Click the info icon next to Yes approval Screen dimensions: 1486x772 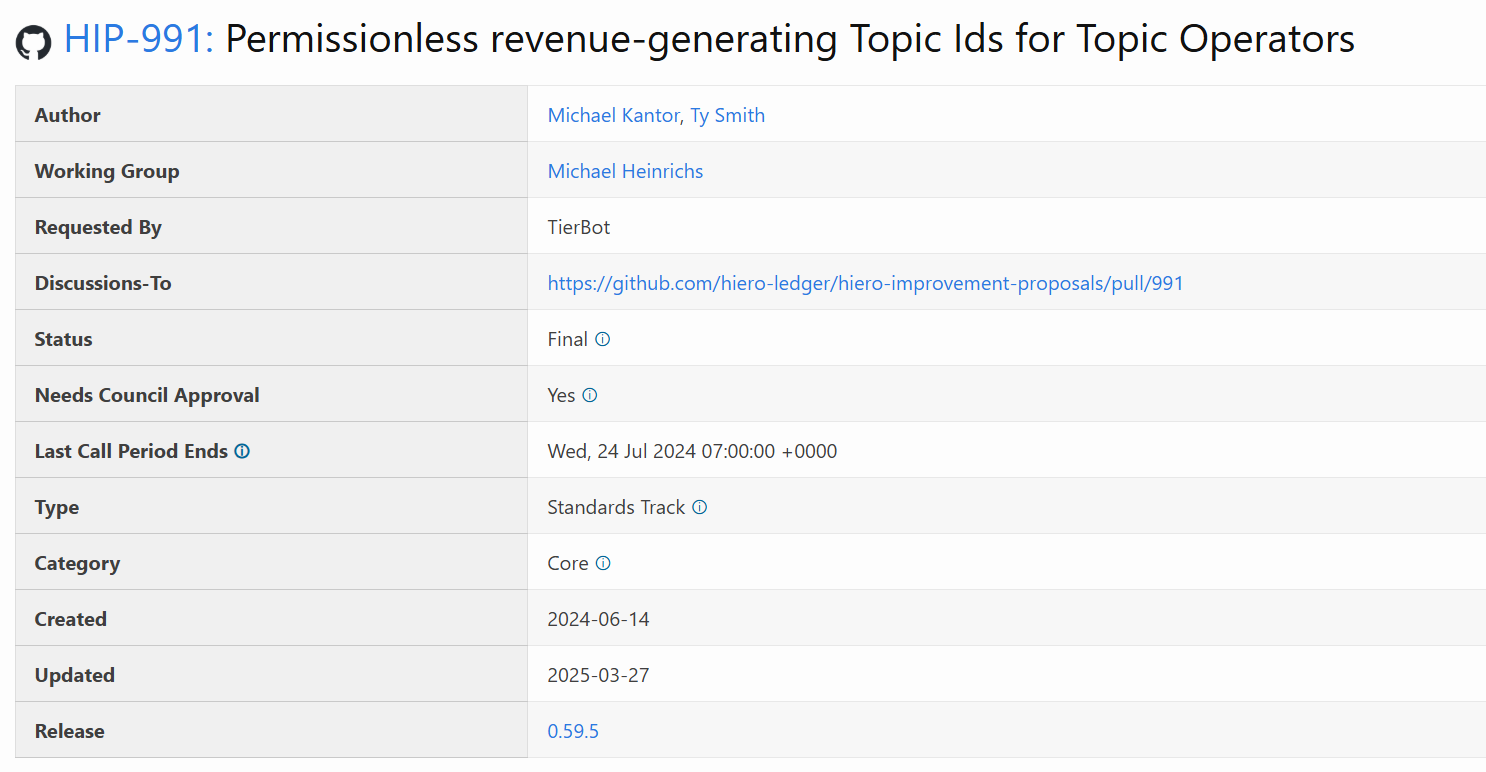590,395
